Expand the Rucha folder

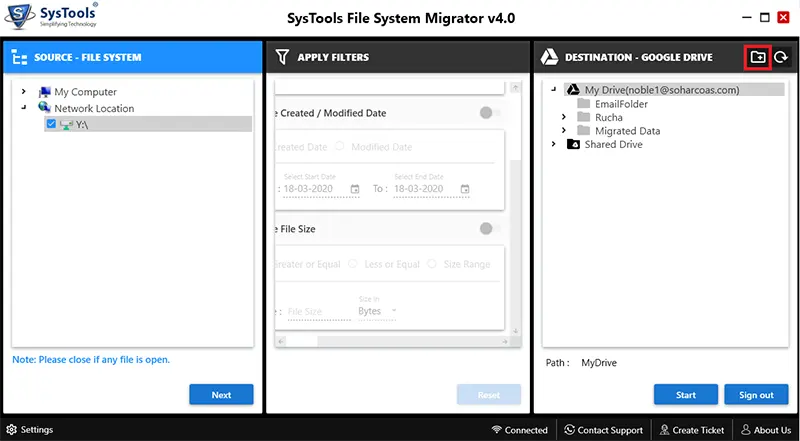pos(564,117)
